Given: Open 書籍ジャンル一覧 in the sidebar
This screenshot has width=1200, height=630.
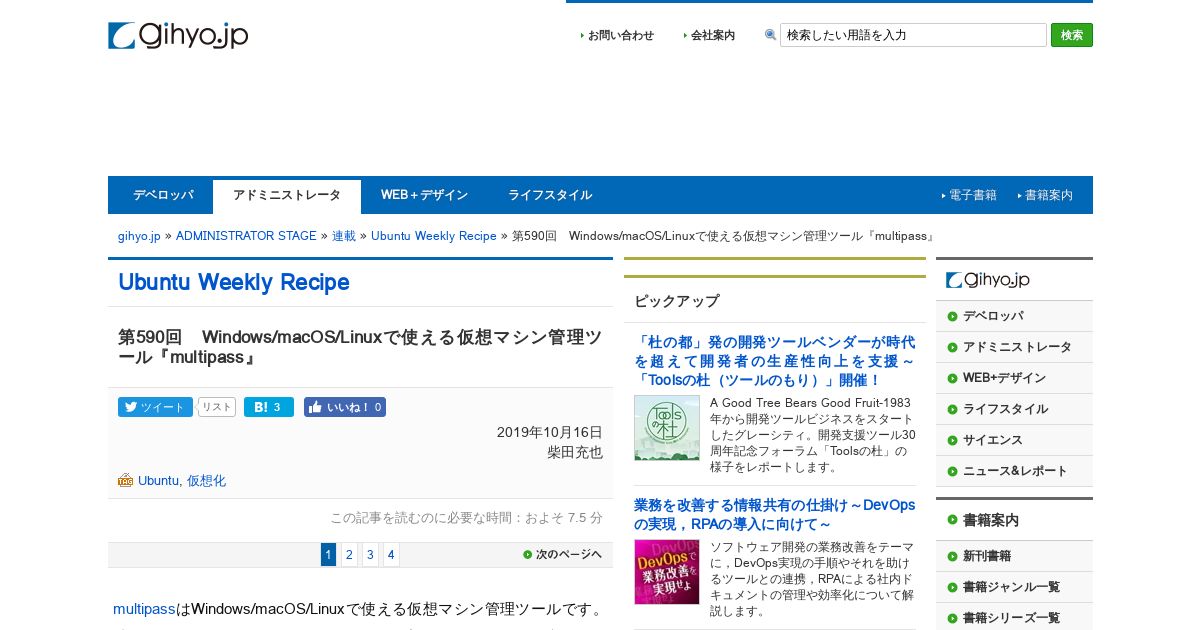Looking at the screenshot, I should click(x=1014, y=587).
